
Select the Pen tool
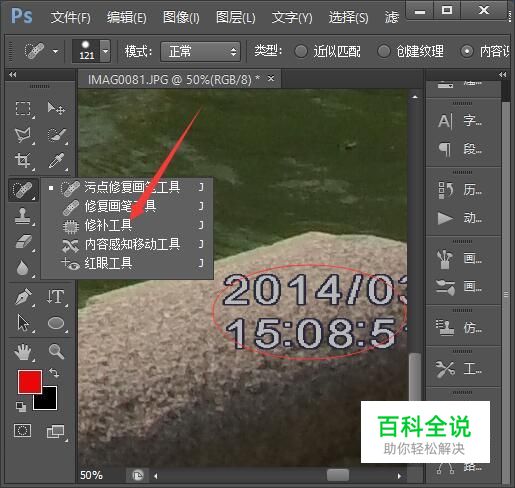coord(23,297)
